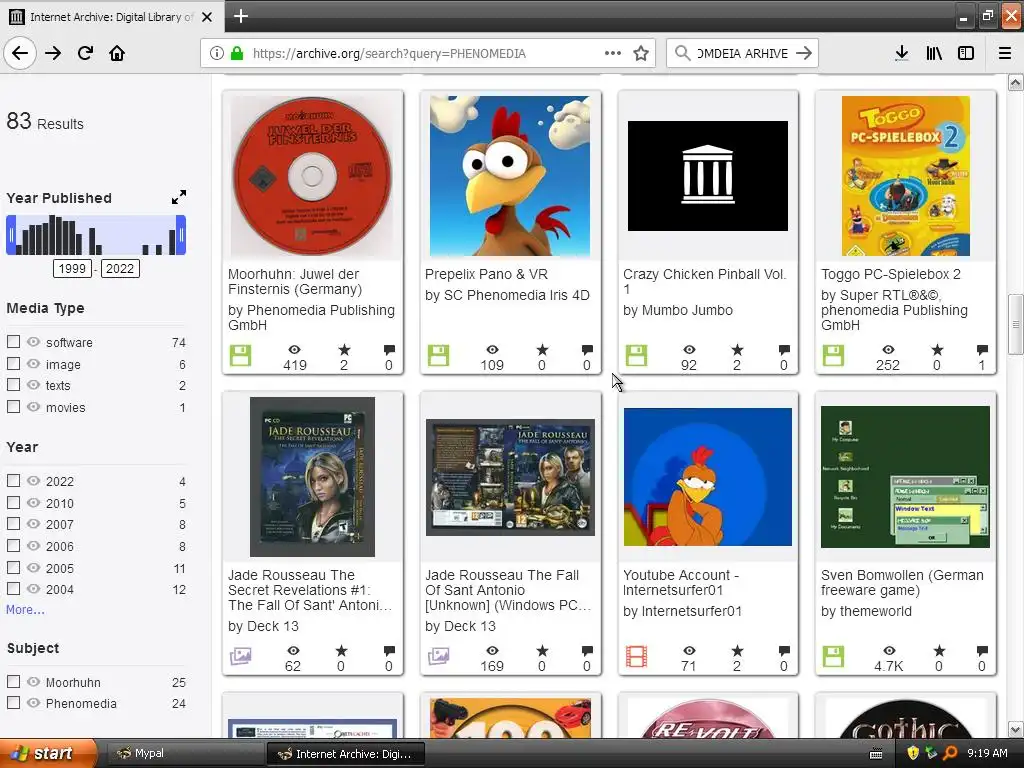Image resolution: width=1024 pixels, height=768 pixels.
Task: Check the Moorhuhn subject filter
Action: [13, 681]
